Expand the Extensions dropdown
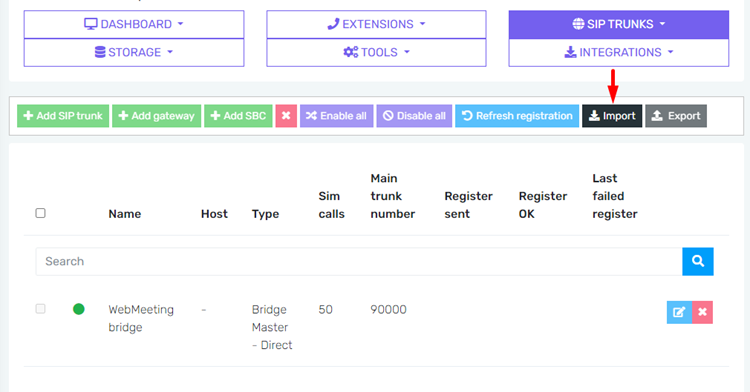750x392 pixels. coord(376,24)
